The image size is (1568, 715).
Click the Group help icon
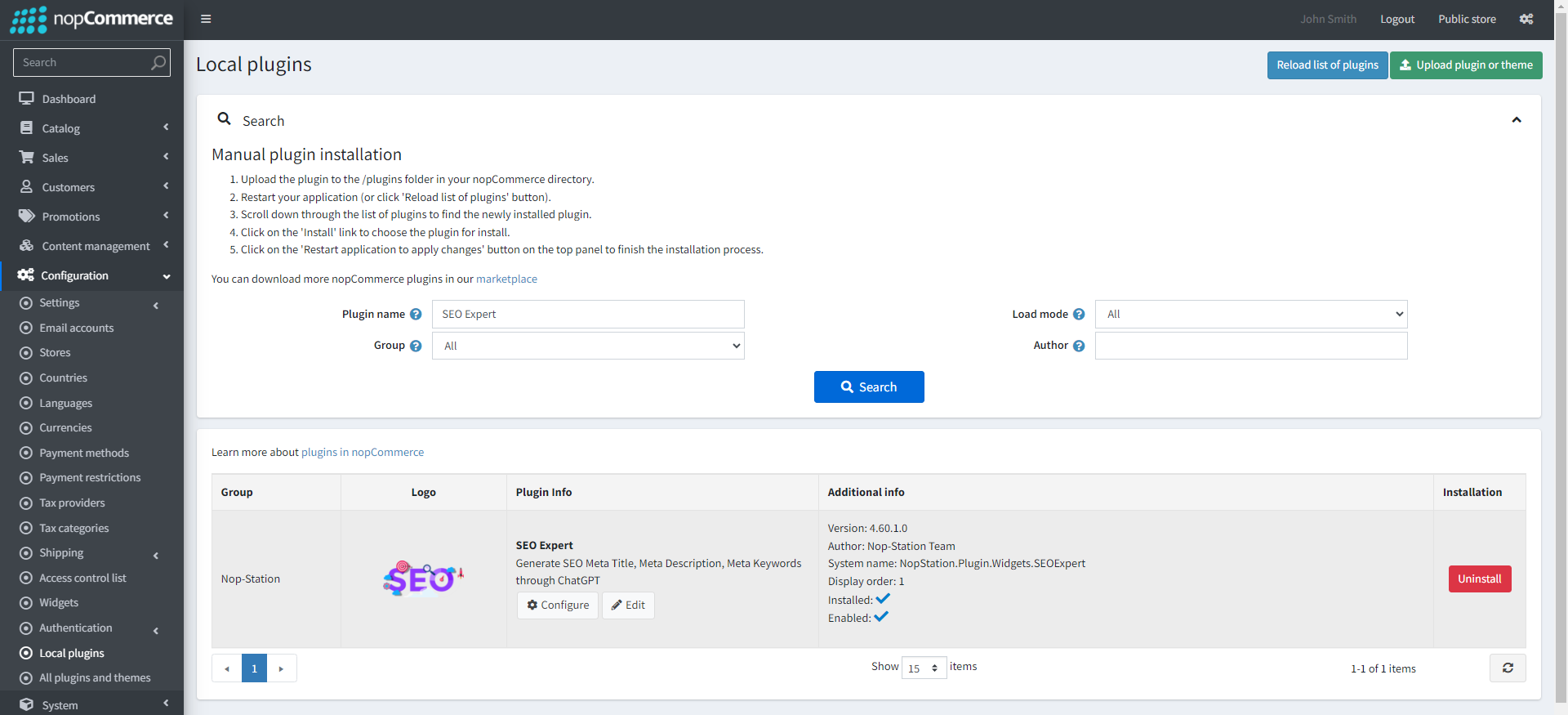(x=416, y=346)
